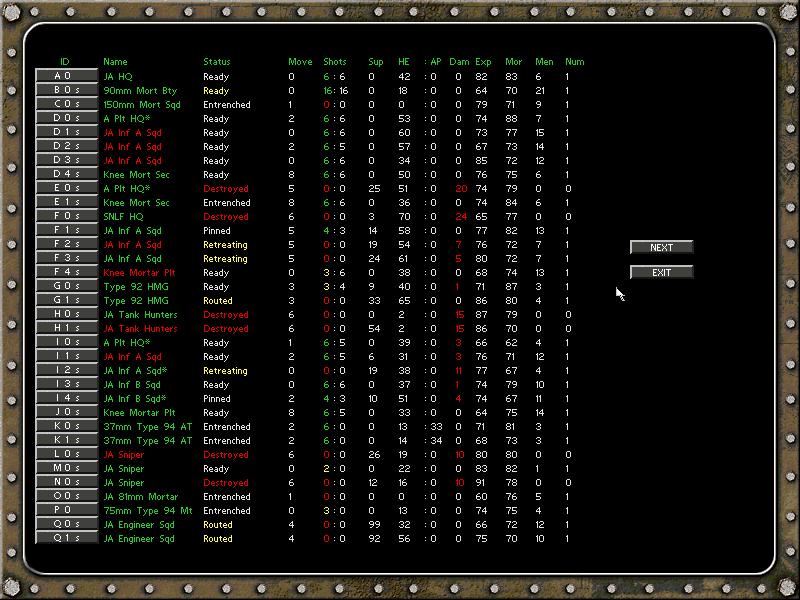The image size is (800, 600).
Task: Click the 'Knee Mortar Plt' name in row J0
Action: (x=139, y=413)
